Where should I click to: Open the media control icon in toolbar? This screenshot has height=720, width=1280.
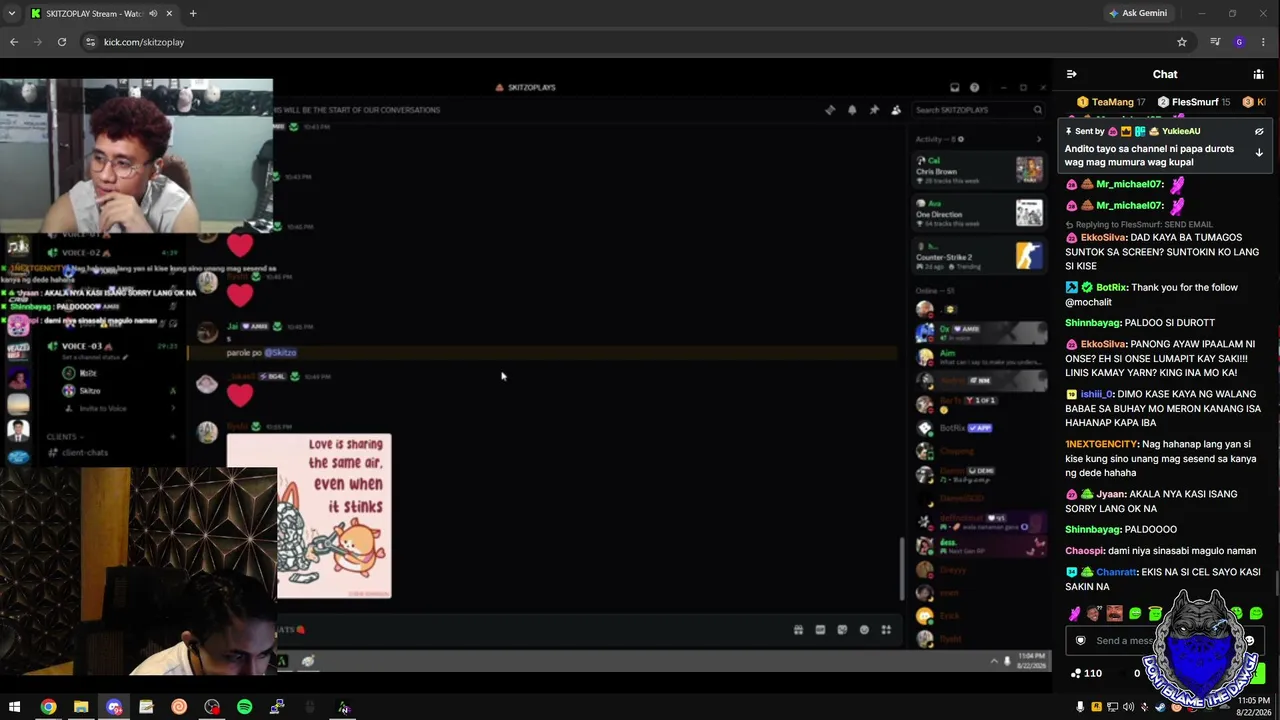tap(1215, 42)
